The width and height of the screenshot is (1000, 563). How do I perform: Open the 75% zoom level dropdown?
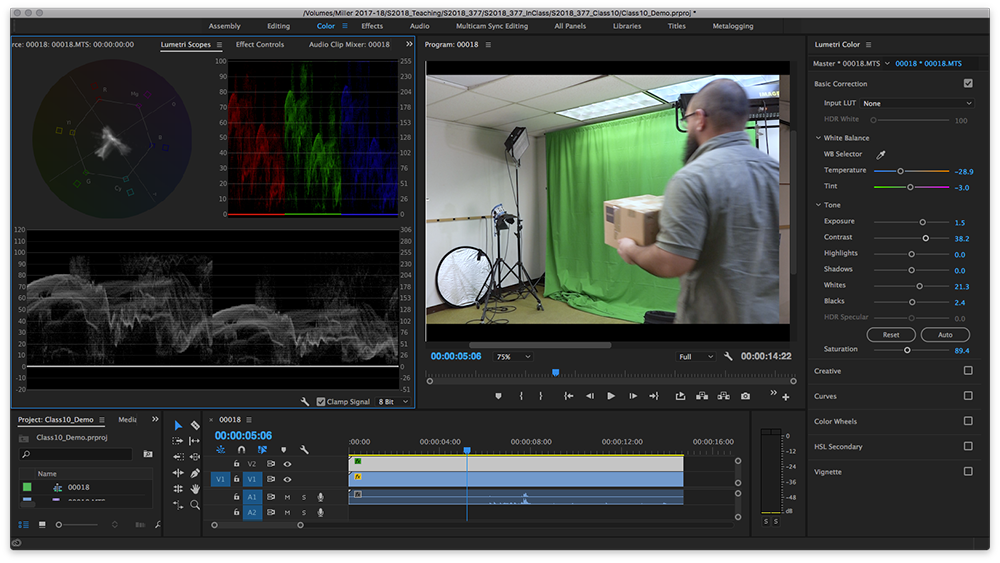[x=513, y=357]
